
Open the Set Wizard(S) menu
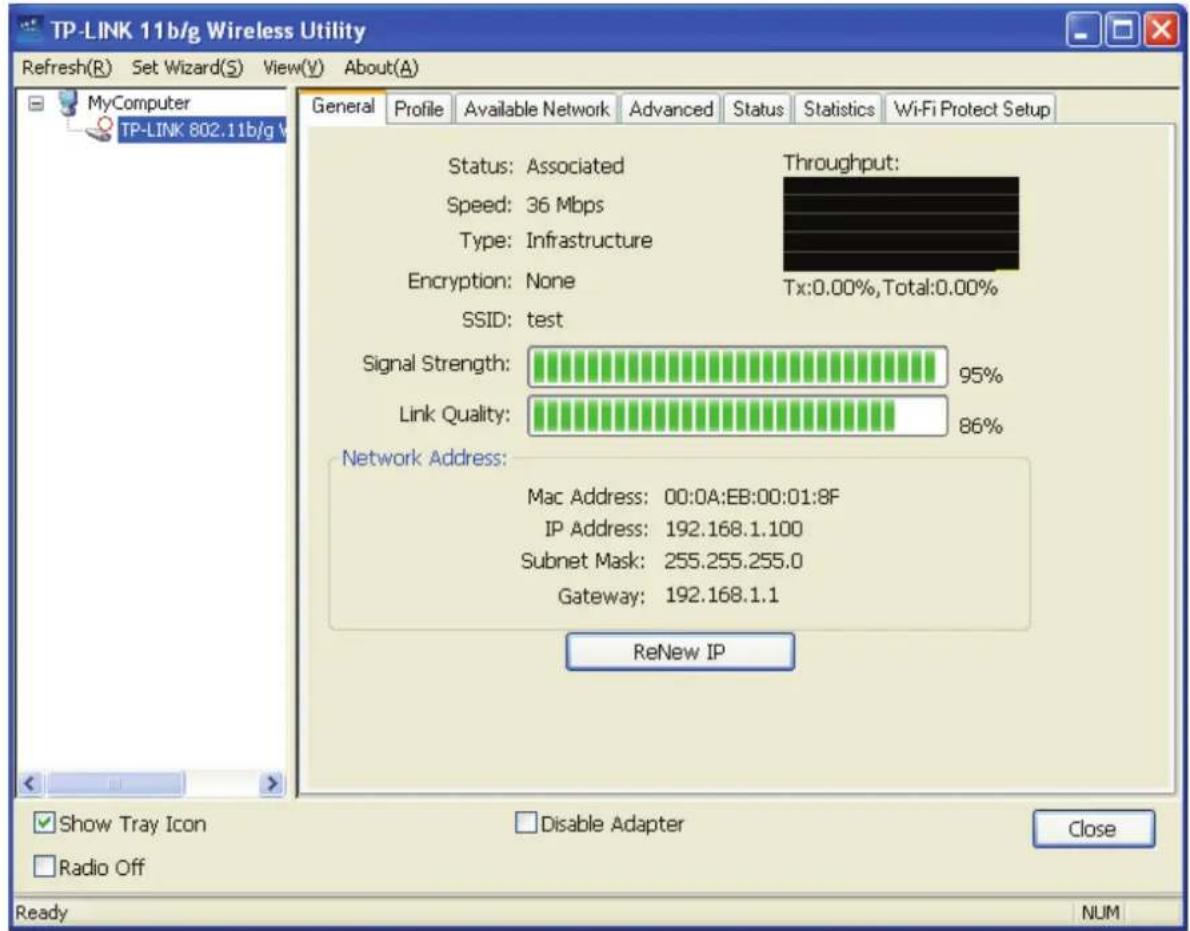click(x=187, y=68)
